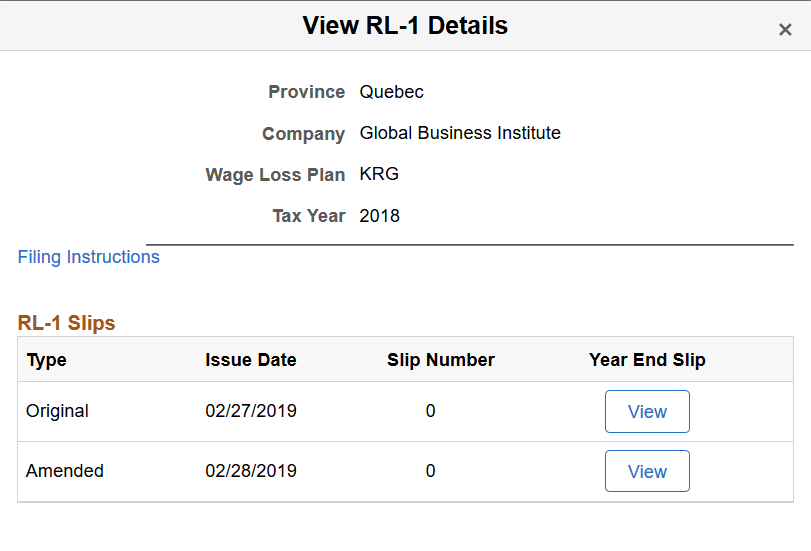This screenshot has width=811, height=551.
Task: Click the Issue Date column header
Action: (251, 360)
